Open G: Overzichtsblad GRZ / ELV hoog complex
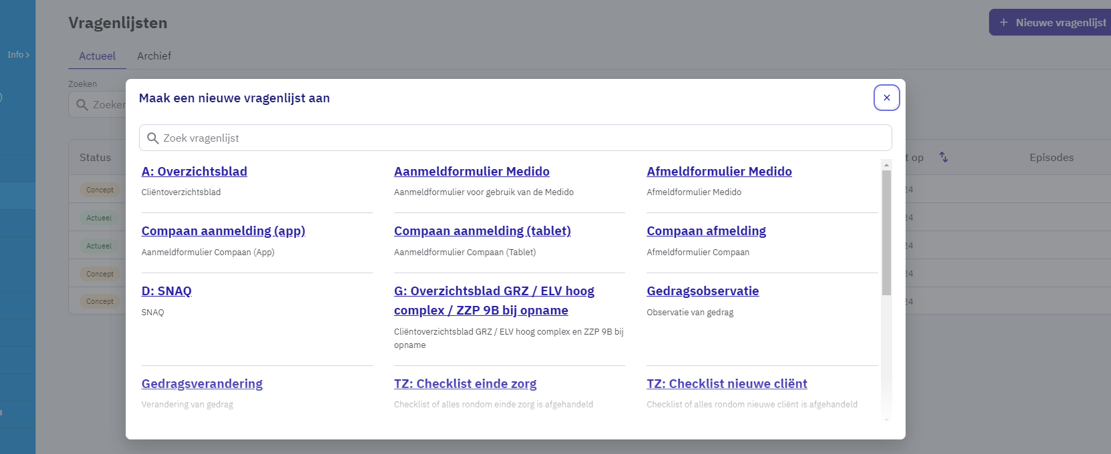Image resolution: width=1111 pixels, height=454 pixels. click(x=494, y=300)
